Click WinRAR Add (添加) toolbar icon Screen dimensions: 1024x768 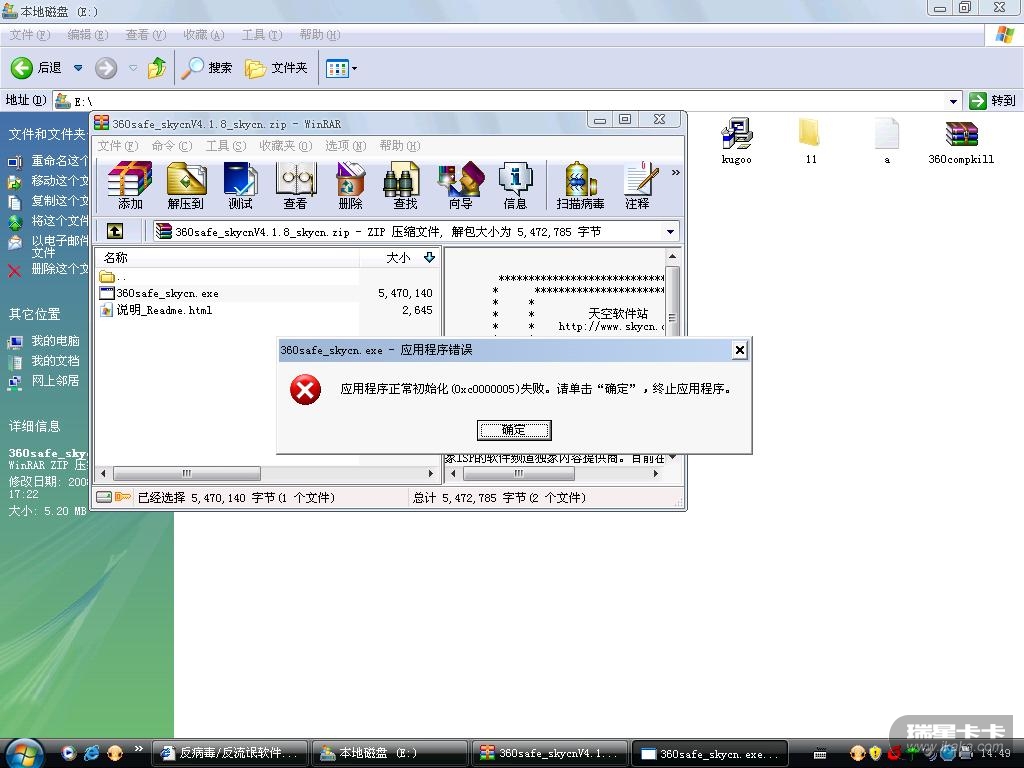coord(130,185)
